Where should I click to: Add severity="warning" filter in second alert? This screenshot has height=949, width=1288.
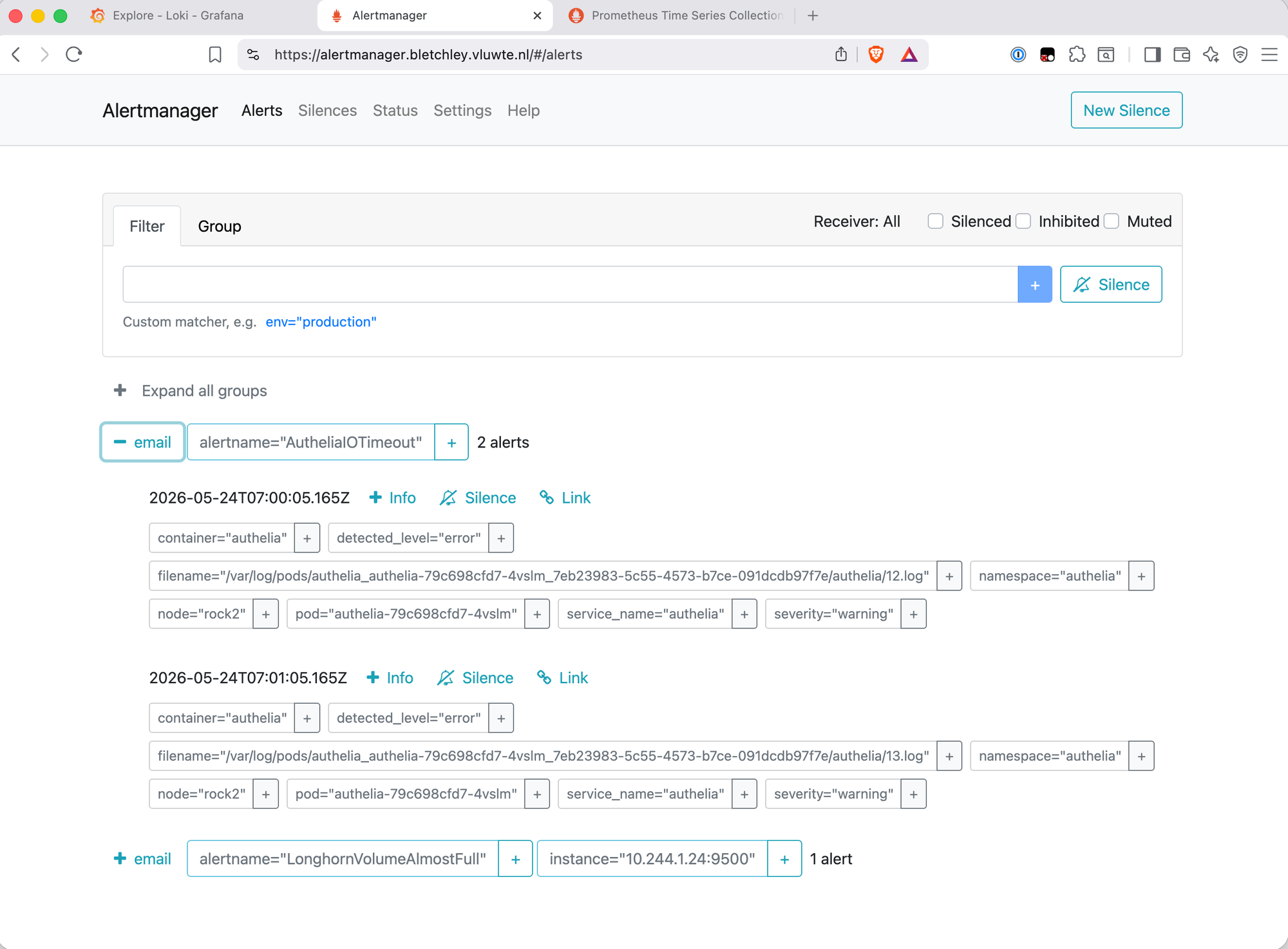913,794
